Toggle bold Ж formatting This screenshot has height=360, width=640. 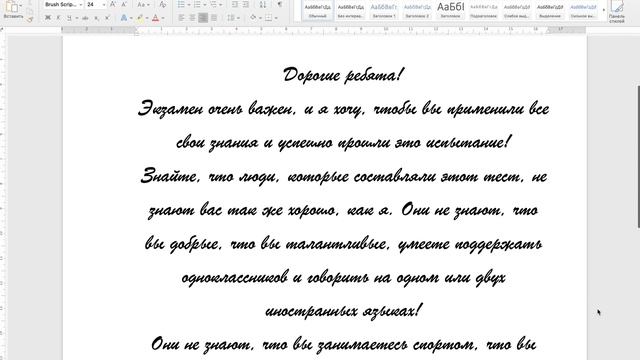pos(48,18)
